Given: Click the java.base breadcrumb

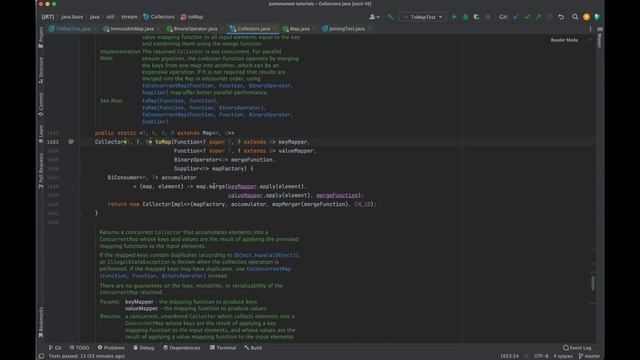Looking at the screenshot, I should pos(72,17).
